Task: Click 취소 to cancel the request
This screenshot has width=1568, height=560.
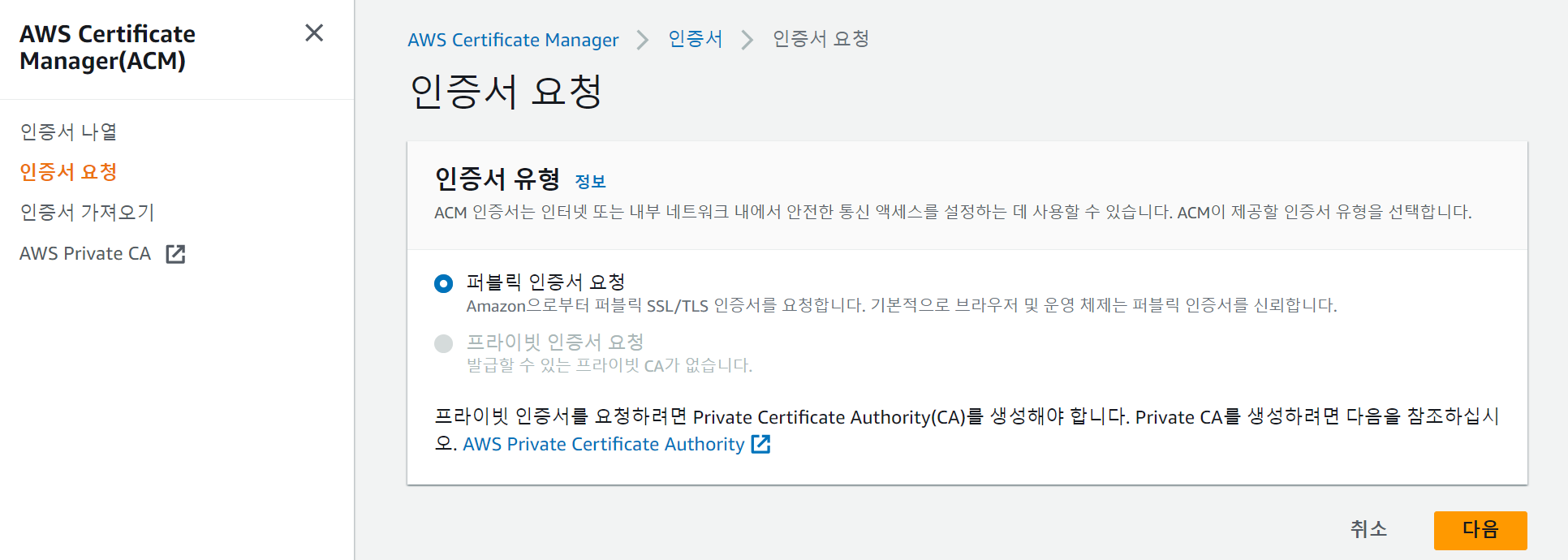Action: pos(1368,530)
